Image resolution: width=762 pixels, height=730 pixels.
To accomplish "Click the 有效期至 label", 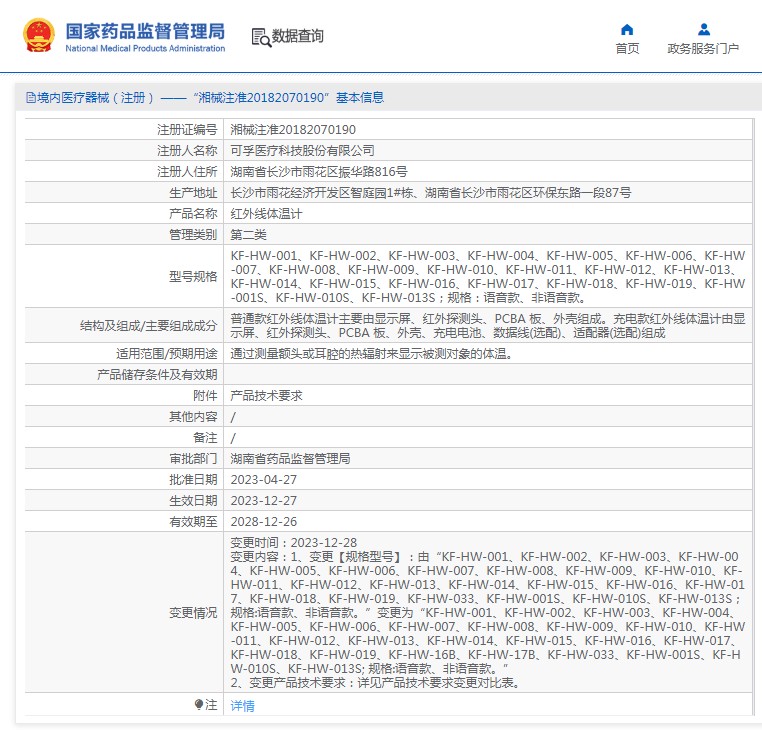I will point(193,521).
